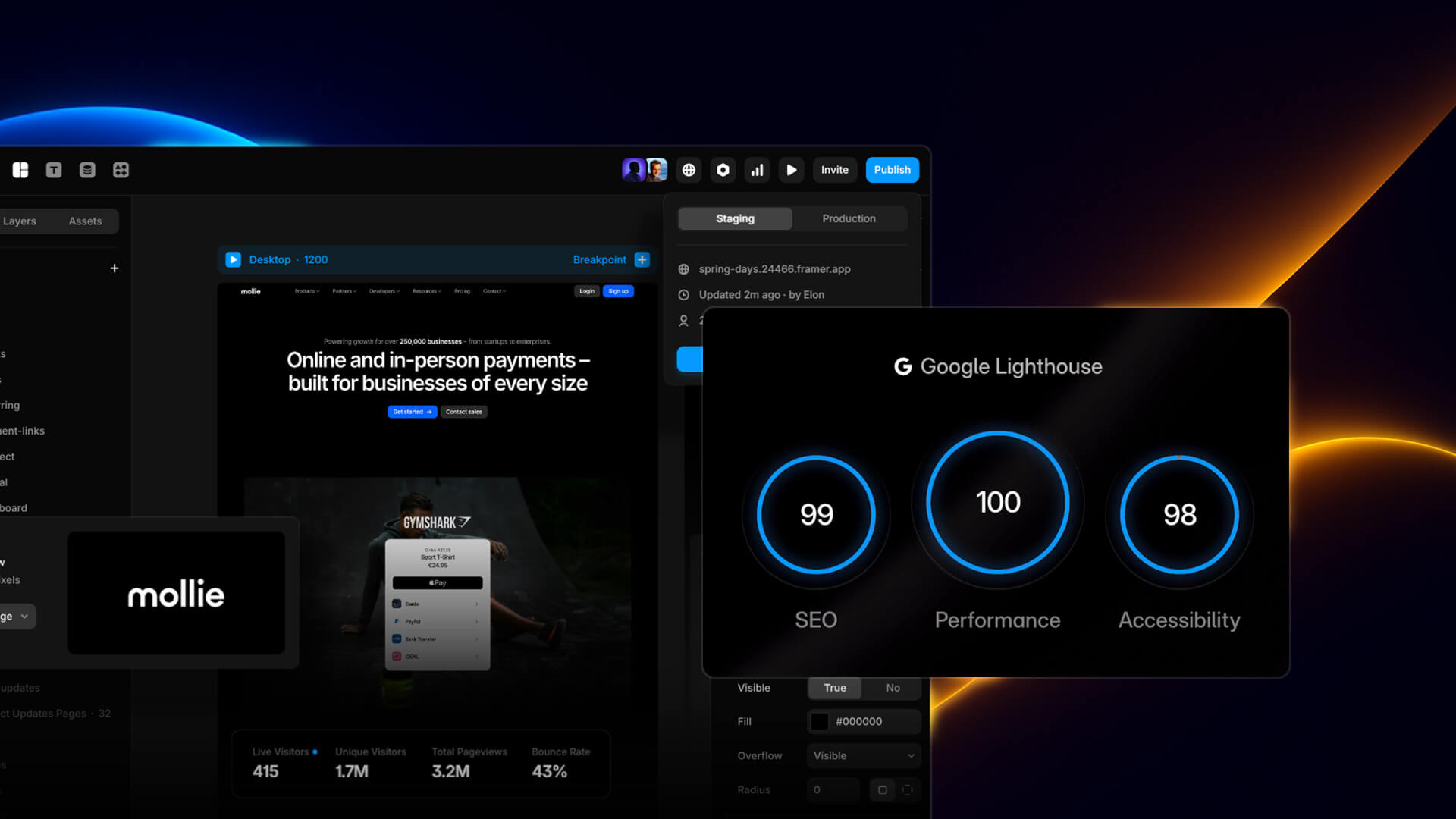The height and width of the screenshot is (819, 1456).
Task: Open the four-square components icon
Action: [x=121, y=170]
